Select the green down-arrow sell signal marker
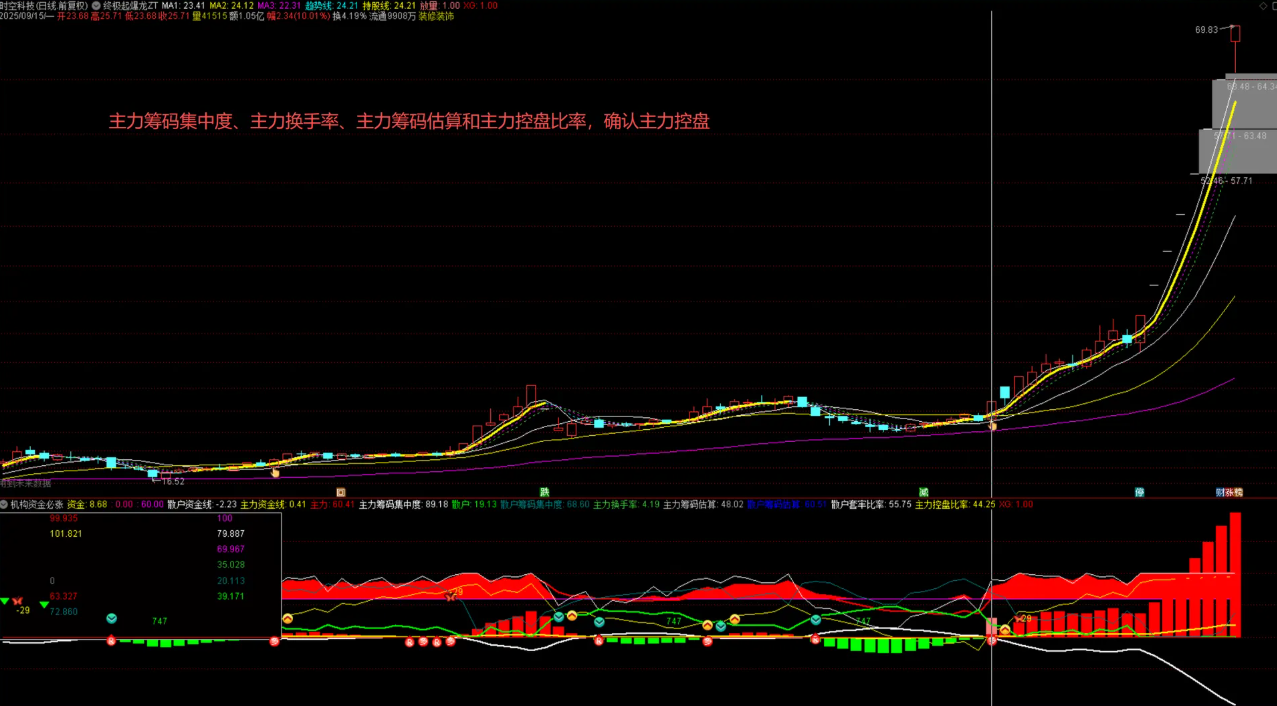The width and height of the screenshot is (1277, 706). [x=44, y=605]
